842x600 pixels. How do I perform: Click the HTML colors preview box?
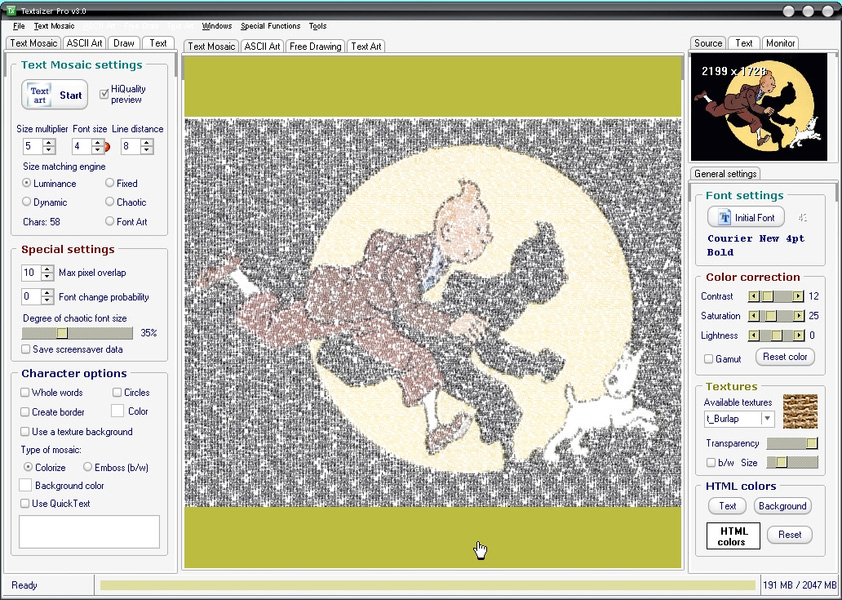click(731, 536)
